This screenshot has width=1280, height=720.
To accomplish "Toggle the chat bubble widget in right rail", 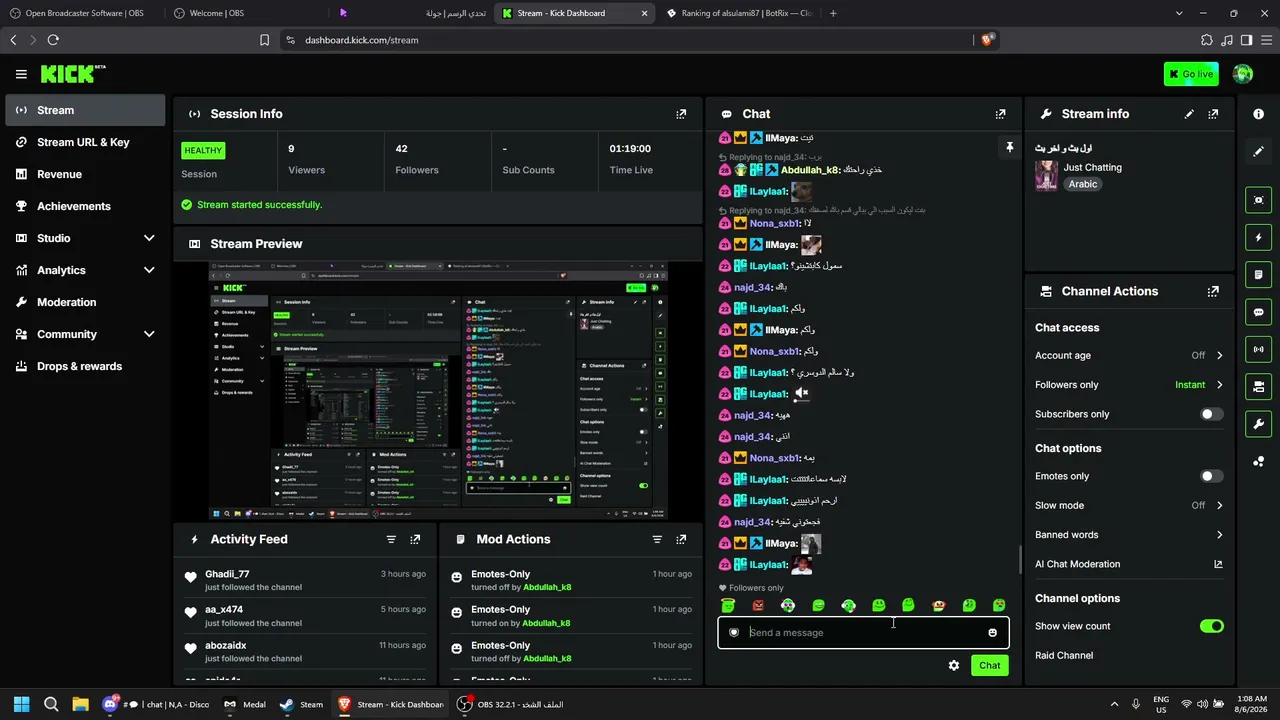I will pyautogui.click(x=1258, y=312).
